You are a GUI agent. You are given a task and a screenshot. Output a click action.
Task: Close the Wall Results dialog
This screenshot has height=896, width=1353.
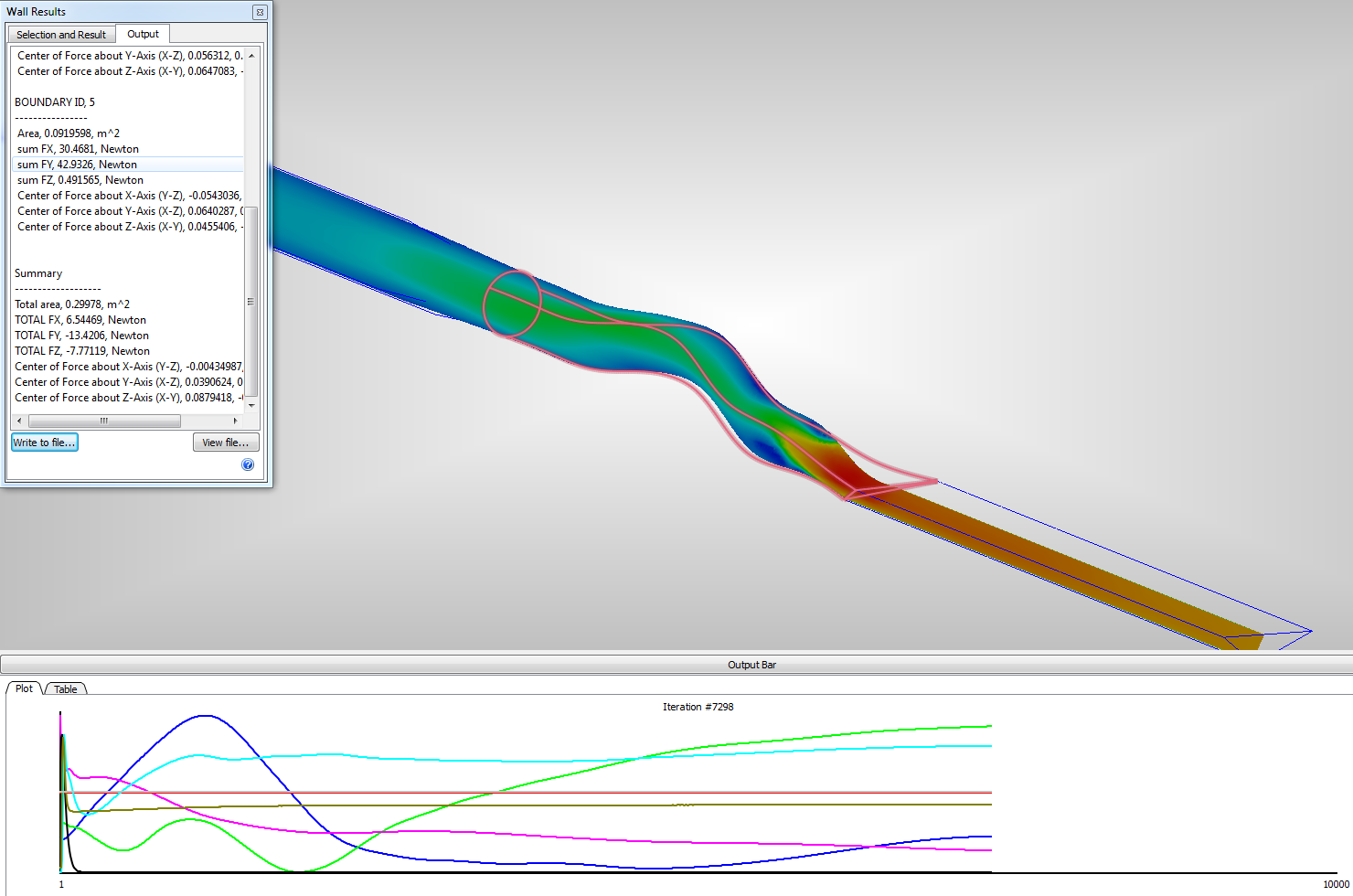[x=260, y=12]
